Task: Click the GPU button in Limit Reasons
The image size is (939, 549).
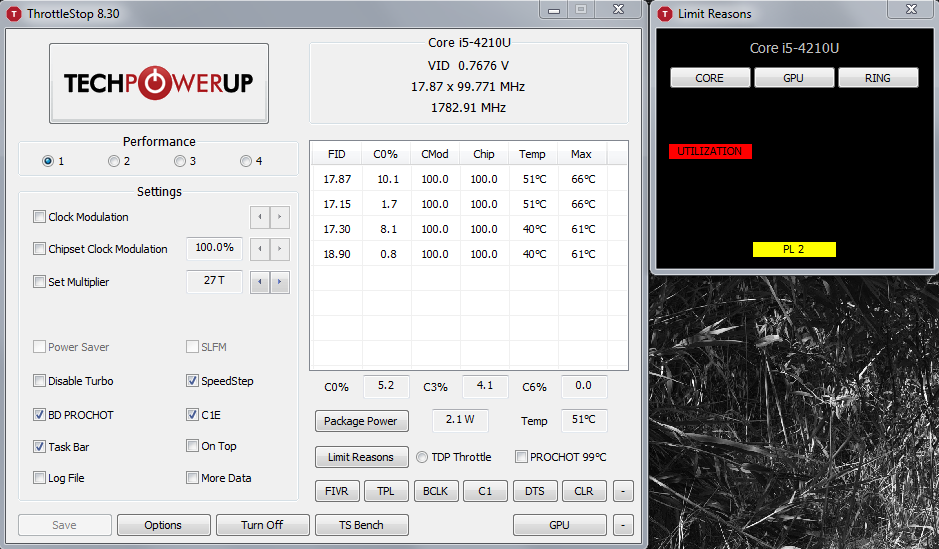Action: (793, 78)
